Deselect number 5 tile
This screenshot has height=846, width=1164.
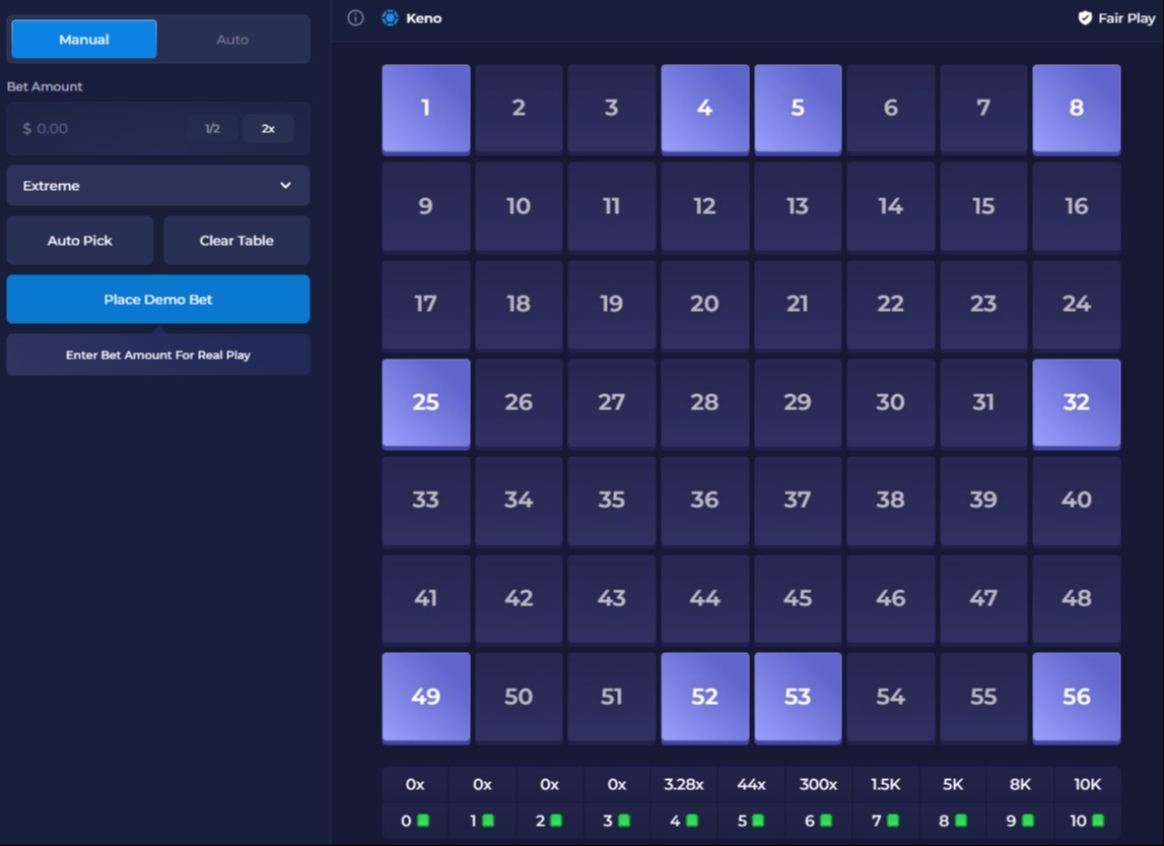798,109
